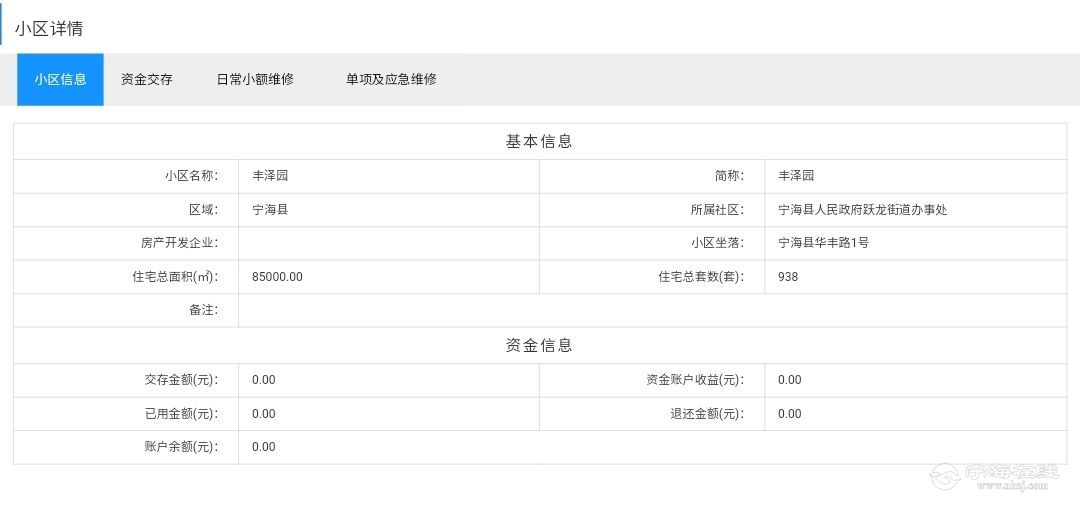Open the 小区信息 tab
This screenshot has height=505, width=1080.
60,79
